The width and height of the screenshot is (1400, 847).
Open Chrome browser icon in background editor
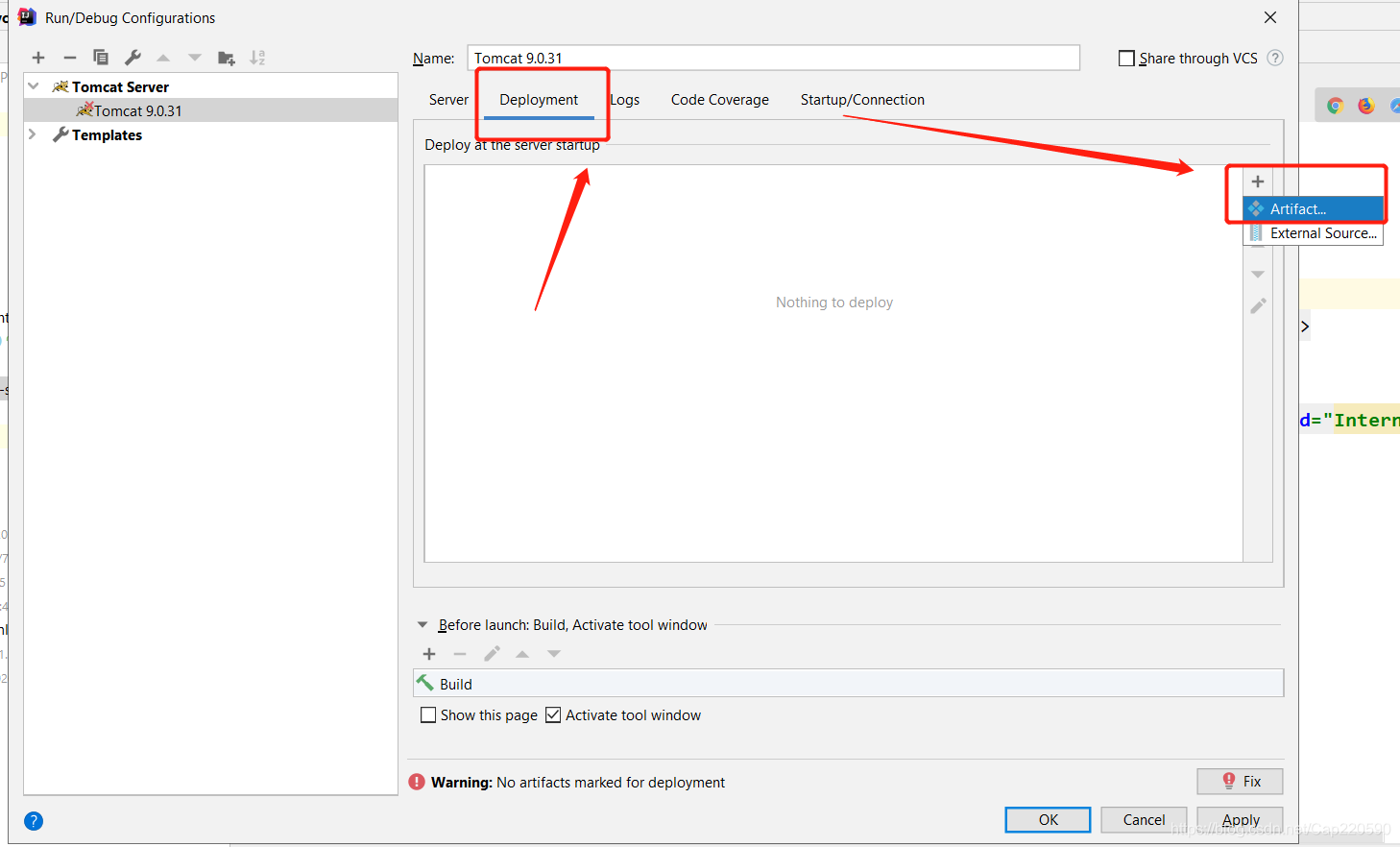pos(1335,106)
